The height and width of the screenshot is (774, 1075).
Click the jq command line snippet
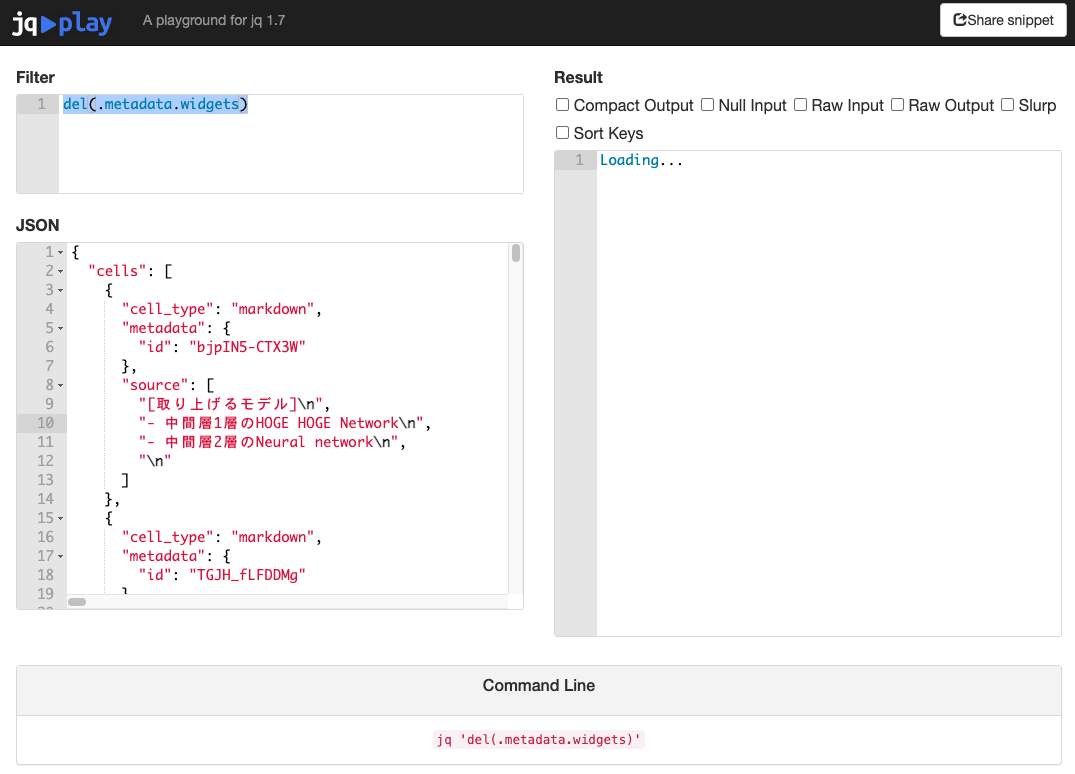click(539, 740)
